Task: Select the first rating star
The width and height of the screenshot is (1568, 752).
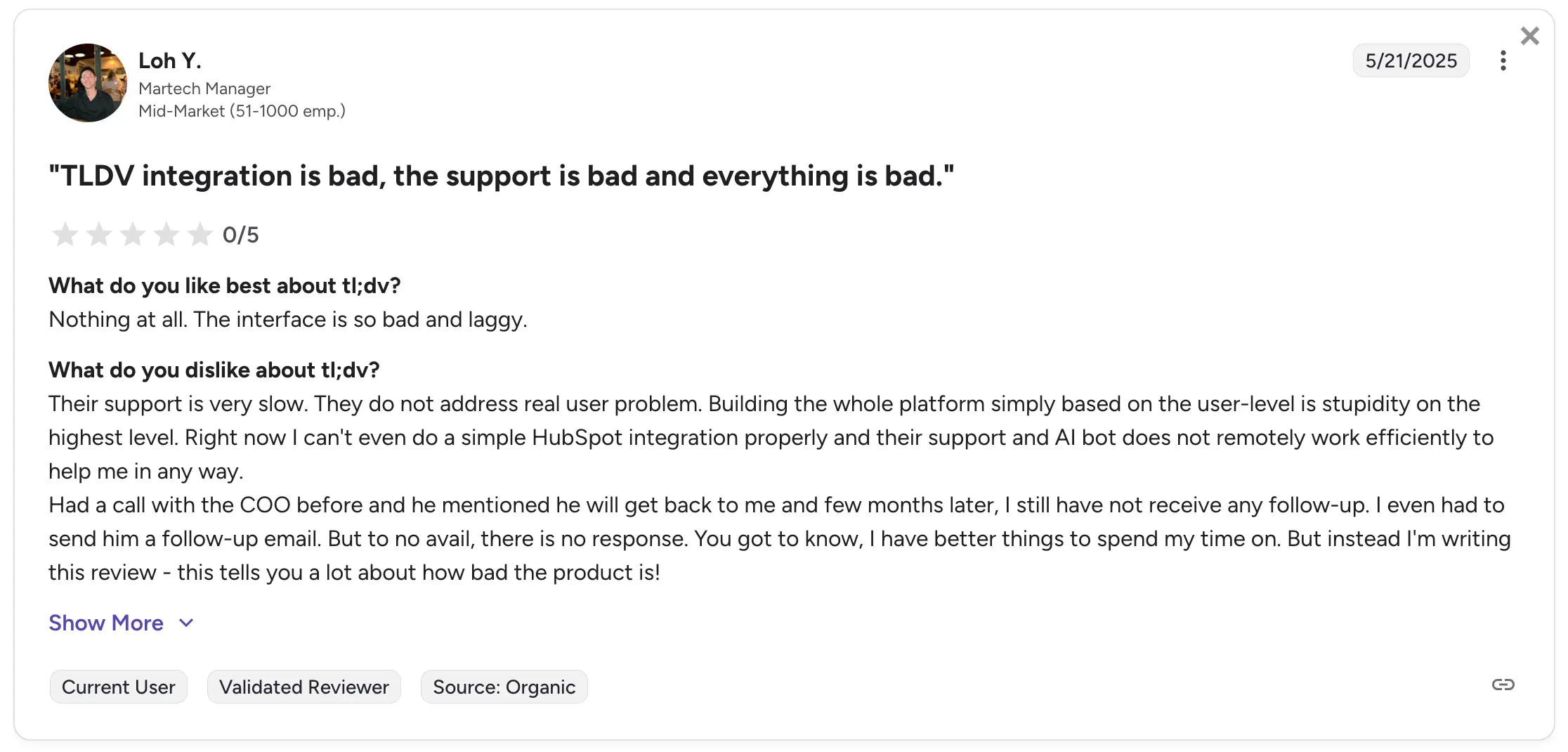Action: point(65,234)
